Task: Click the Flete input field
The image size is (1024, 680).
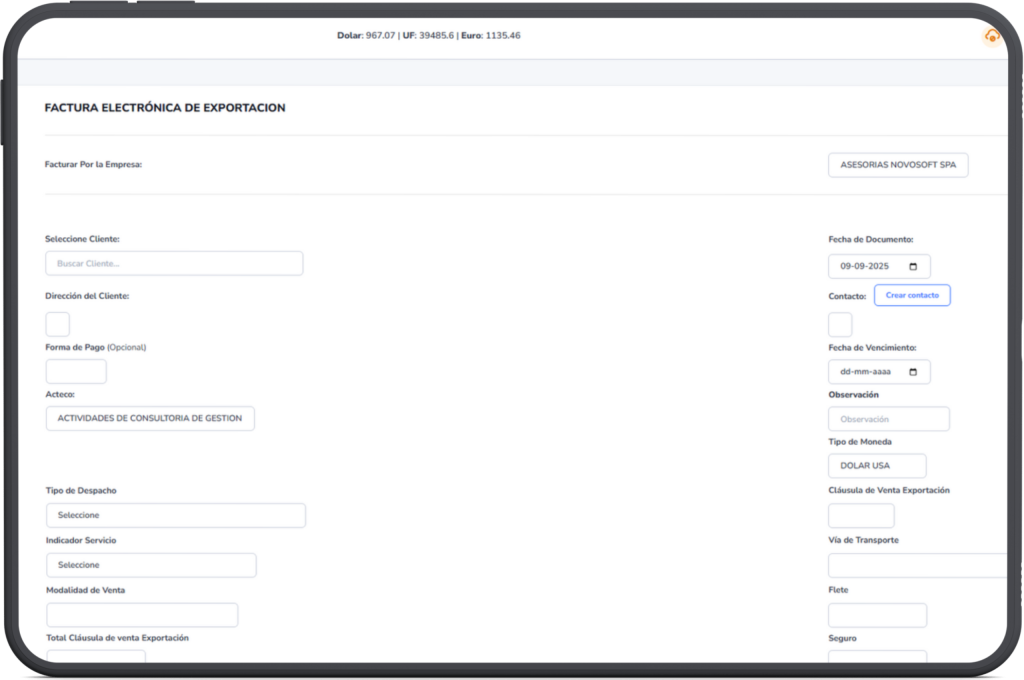Action: pos(877,615)
